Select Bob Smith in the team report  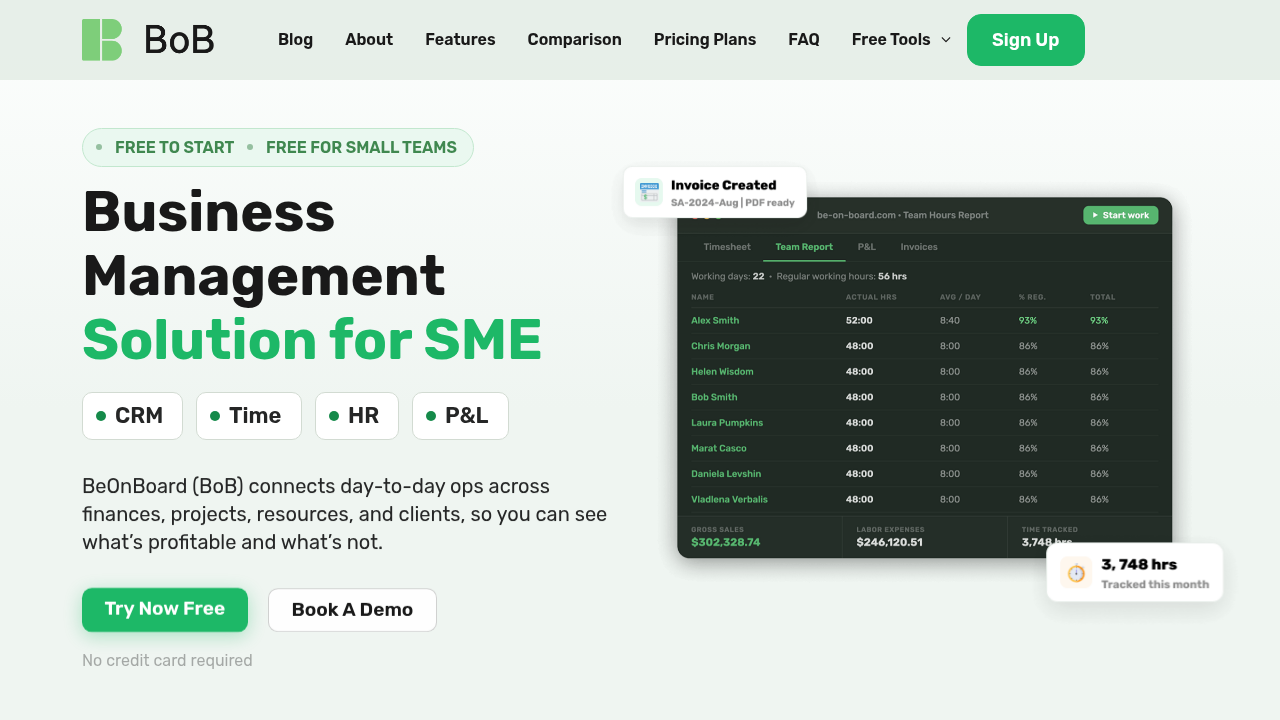714,397
